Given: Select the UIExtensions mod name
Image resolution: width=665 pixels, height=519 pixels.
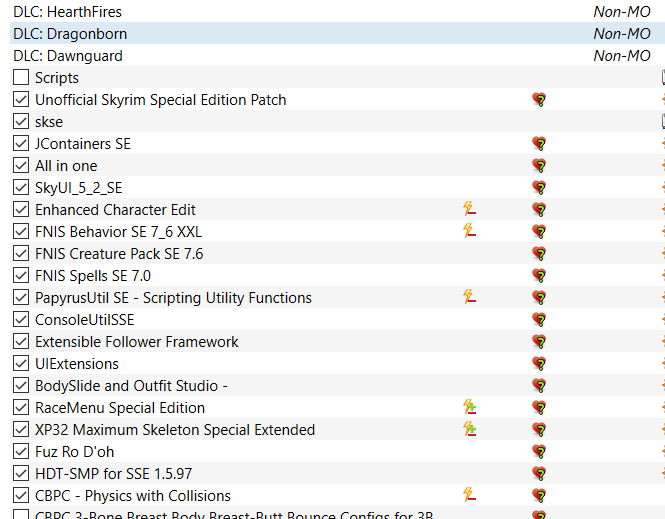Looking at the screenshot, I should 77,364.
